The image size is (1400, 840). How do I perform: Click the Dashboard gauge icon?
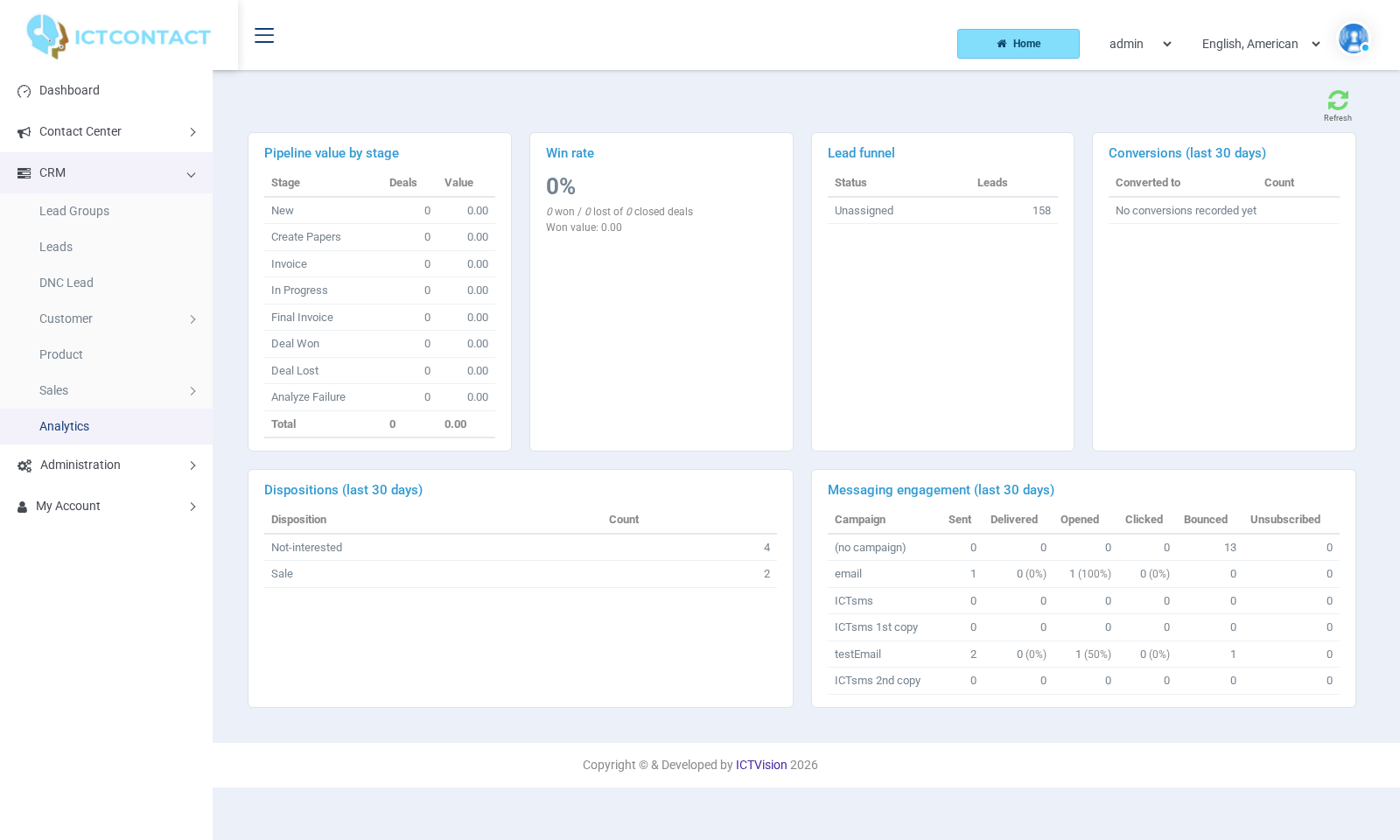coord(24,91)
